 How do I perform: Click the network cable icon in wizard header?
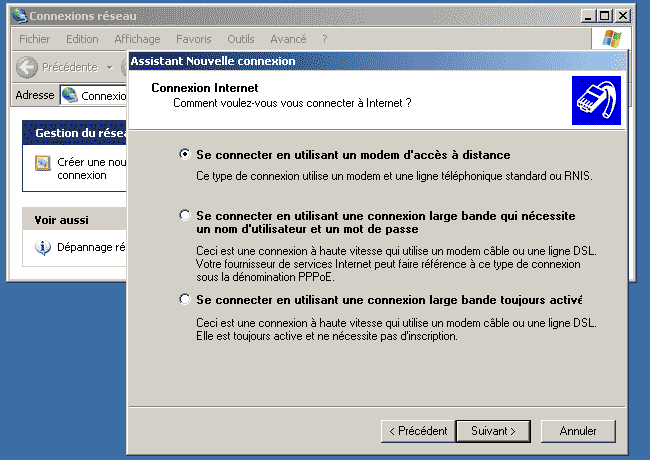point(596,100)
